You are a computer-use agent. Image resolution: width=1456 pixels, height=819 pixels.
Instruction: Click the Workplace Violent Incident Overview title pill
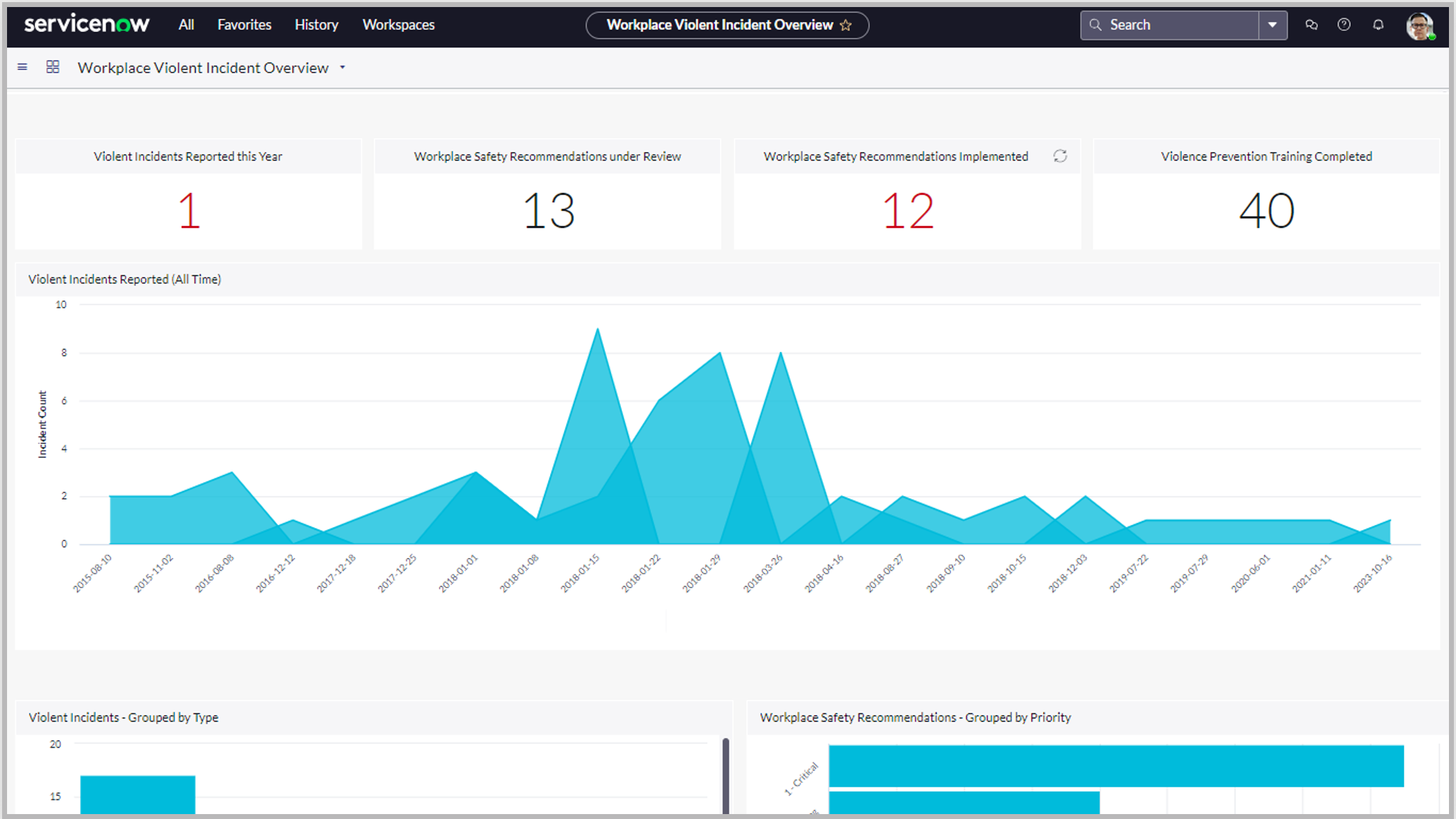click(x=727, y=25)
